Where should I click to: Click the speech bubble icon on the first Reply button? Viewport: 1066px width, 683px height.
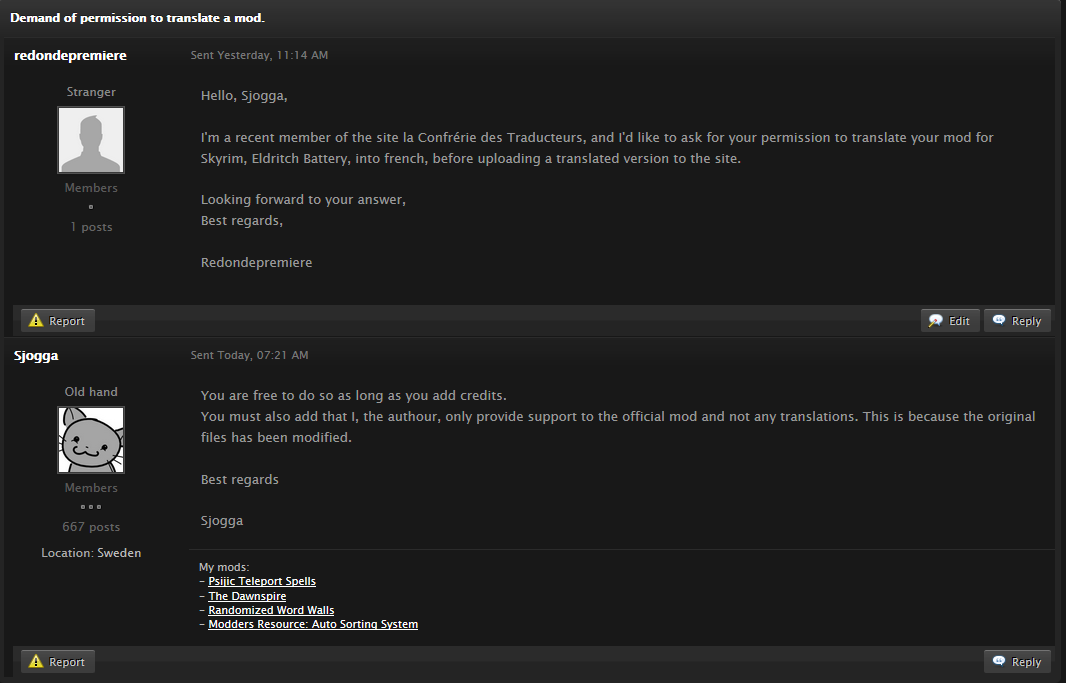pyautogui.click(x=999, y=321)
